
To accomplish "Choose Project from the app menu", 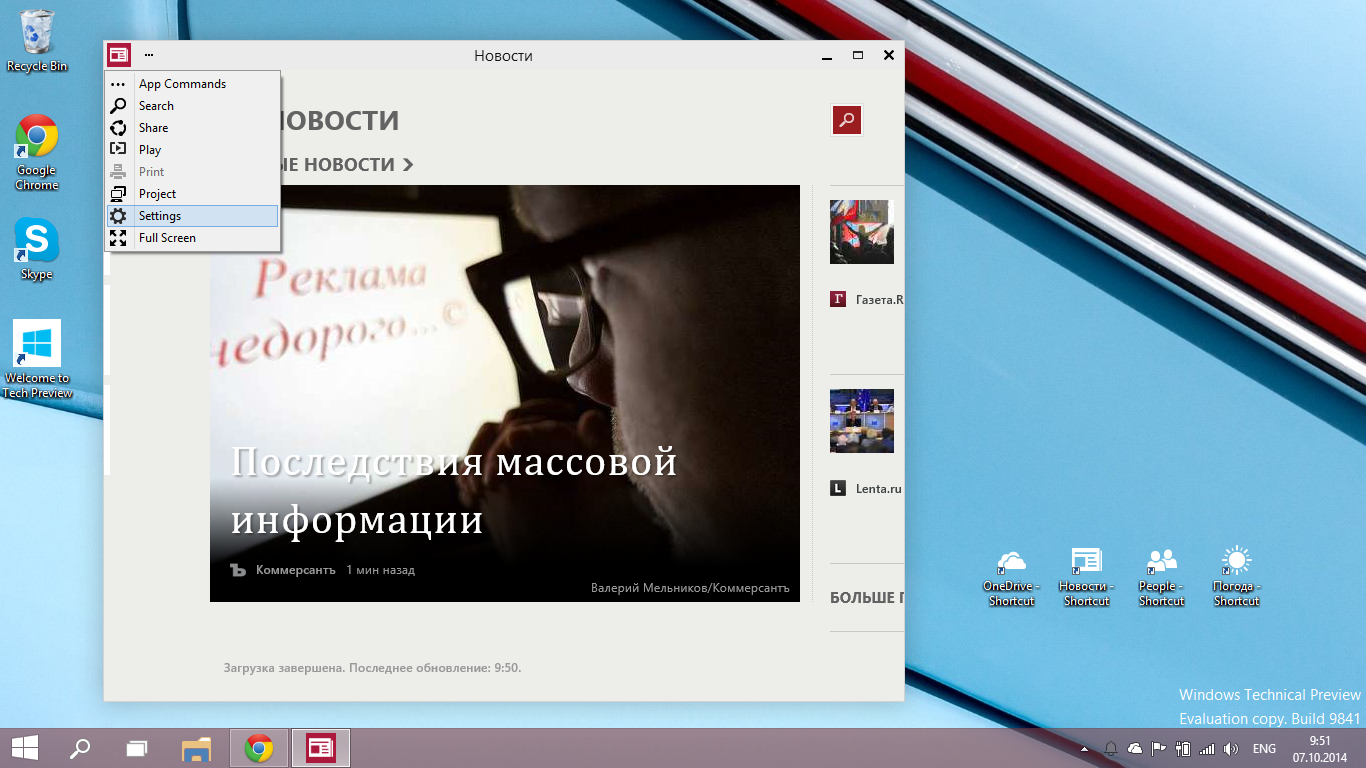I will [157, 194].
